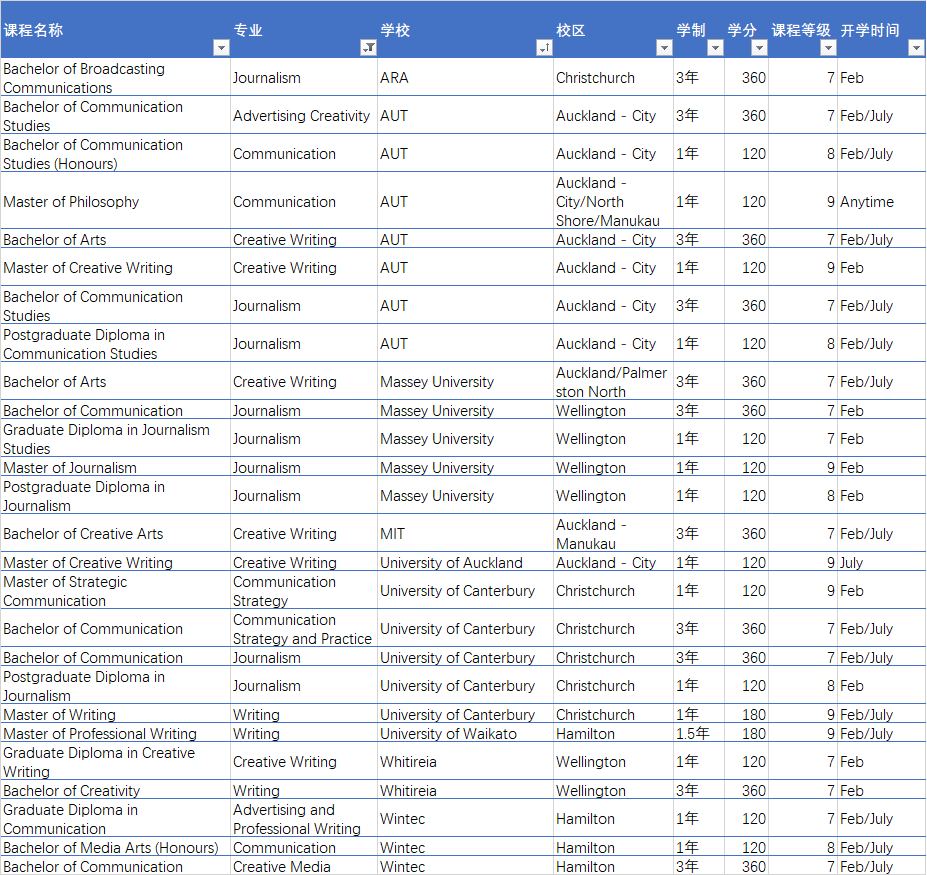Image resolution: width=927 pixels, height=875 pixels.
Task: Select Bachelor of Media Arts (Honours) cell
Action: click(x=115, y=847)
